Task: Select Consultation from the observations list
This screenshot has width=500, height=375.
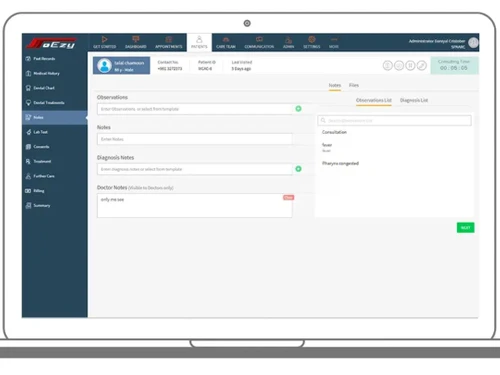Action: point(334,132)
